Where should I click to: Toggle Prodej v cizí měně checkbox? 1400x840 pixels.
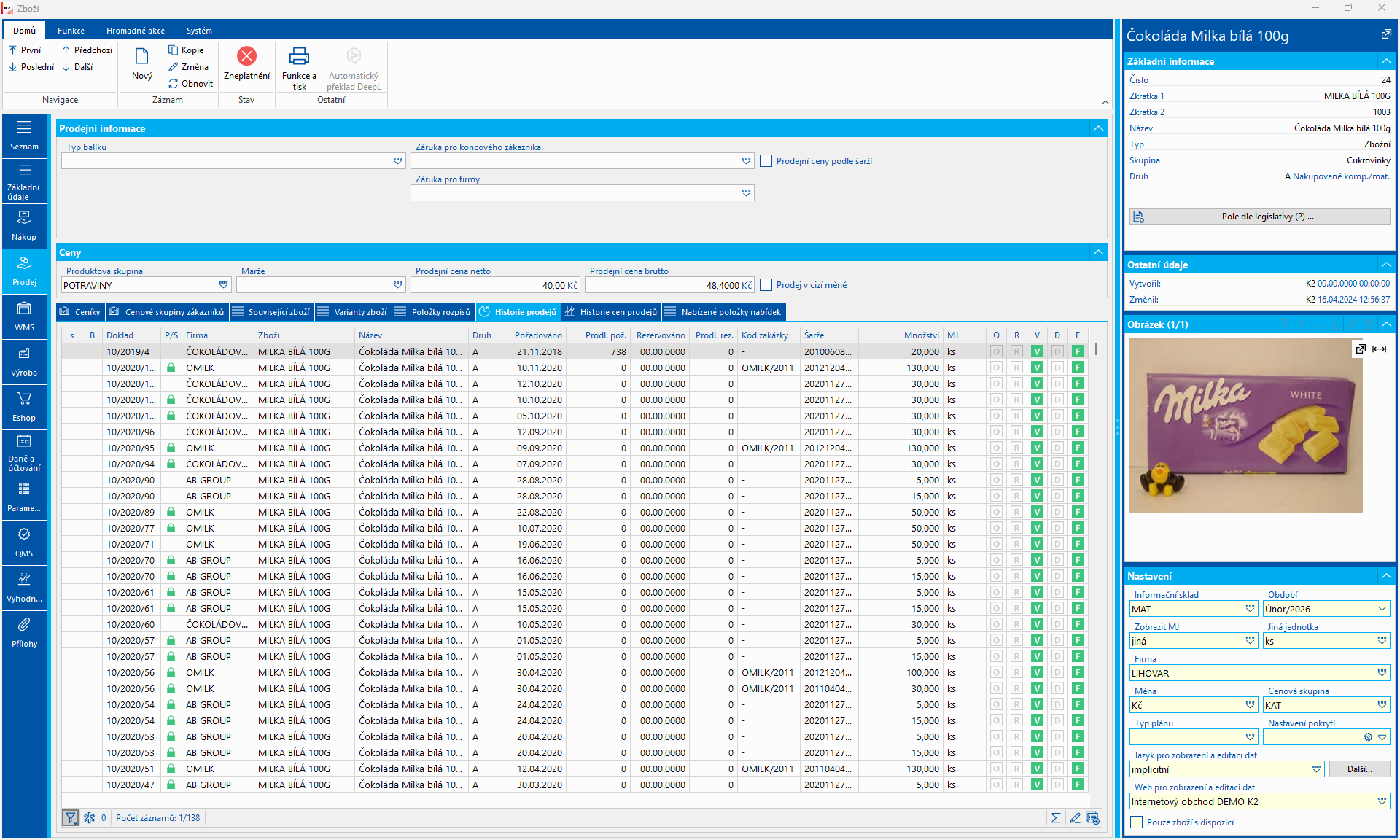coord(766,285)
